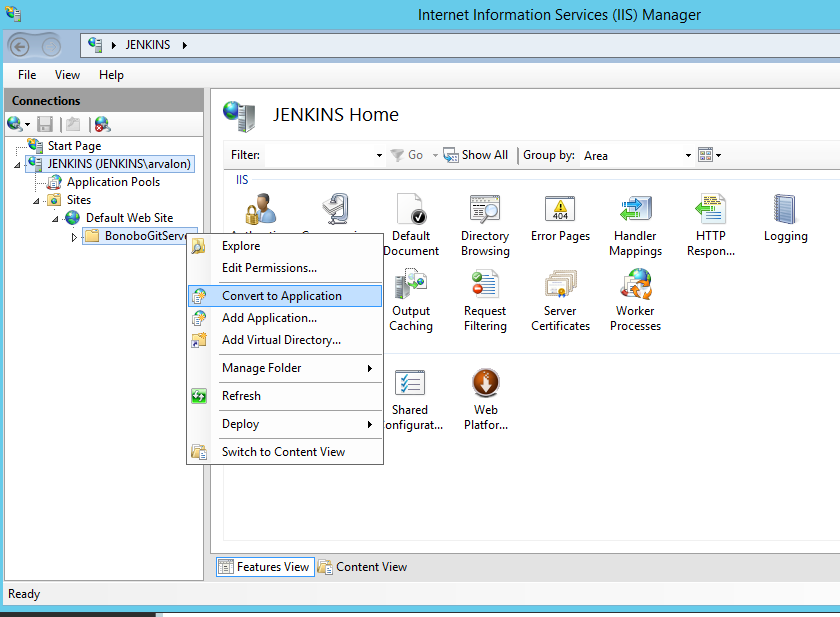
Task: Open Directory Browsing feature
Action: [485, 225]
